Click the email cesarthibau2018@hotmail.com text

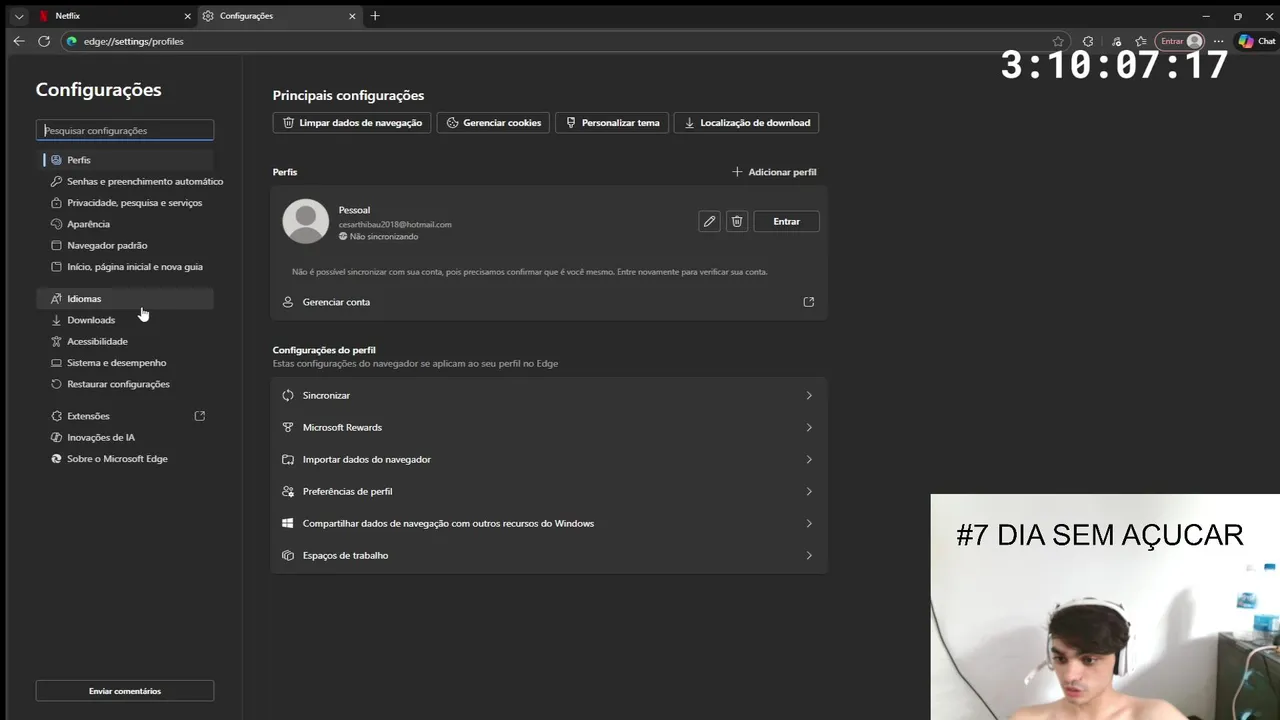click(x=395, y=225)
